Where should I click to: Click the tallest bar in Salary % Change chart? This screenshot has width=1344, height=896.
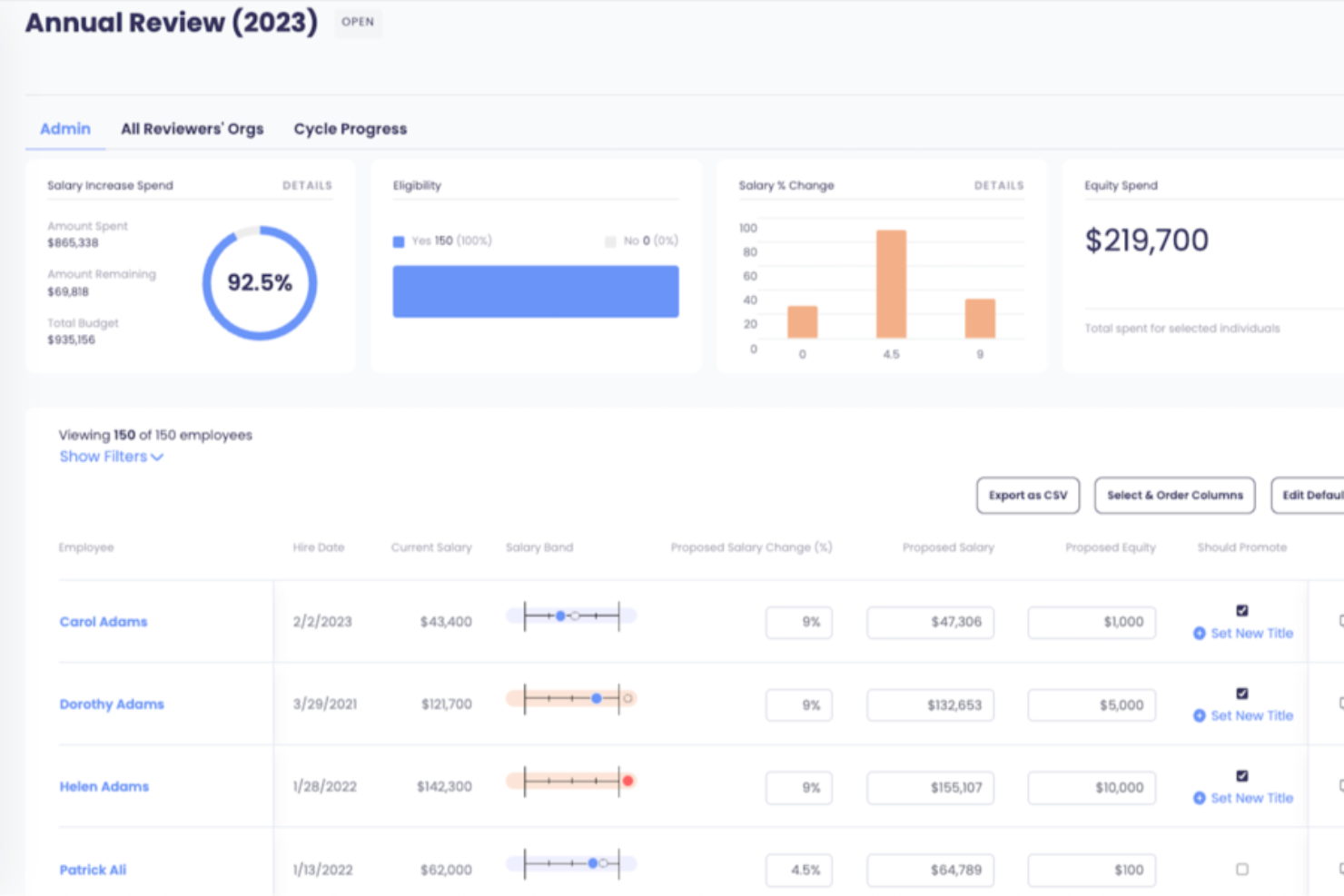point(891,286)
